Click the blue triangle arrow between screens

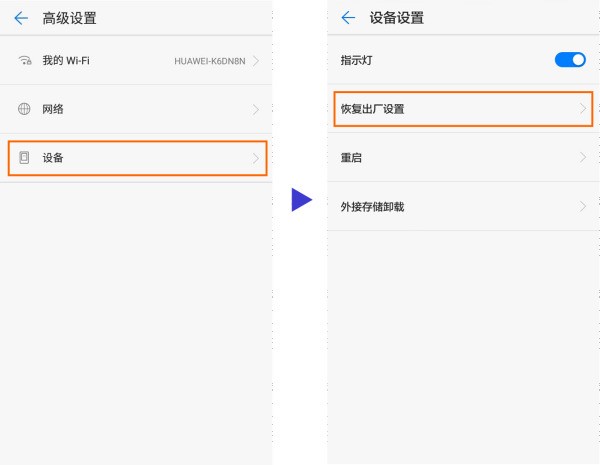(301, 199)
